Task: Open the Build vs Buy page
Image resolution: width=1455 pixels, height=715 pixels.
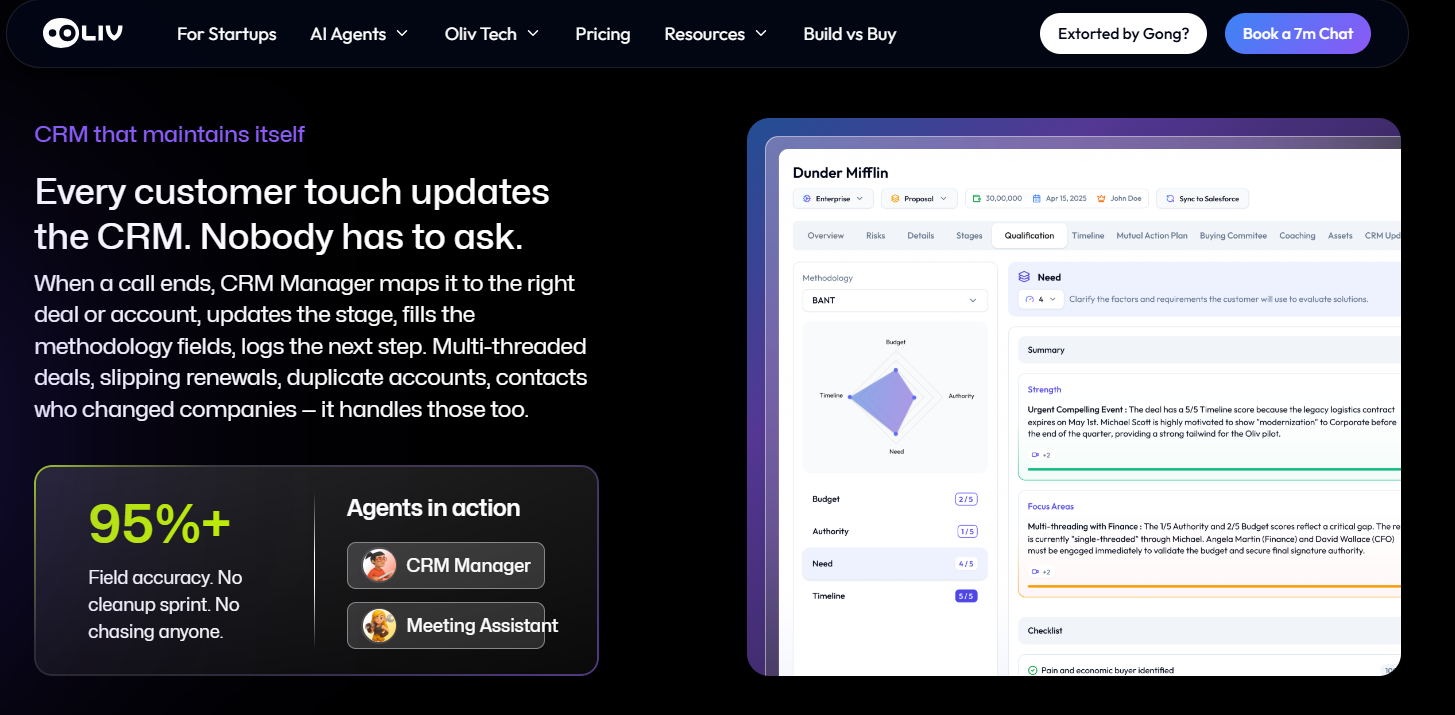Action: [x=850, y=34]
